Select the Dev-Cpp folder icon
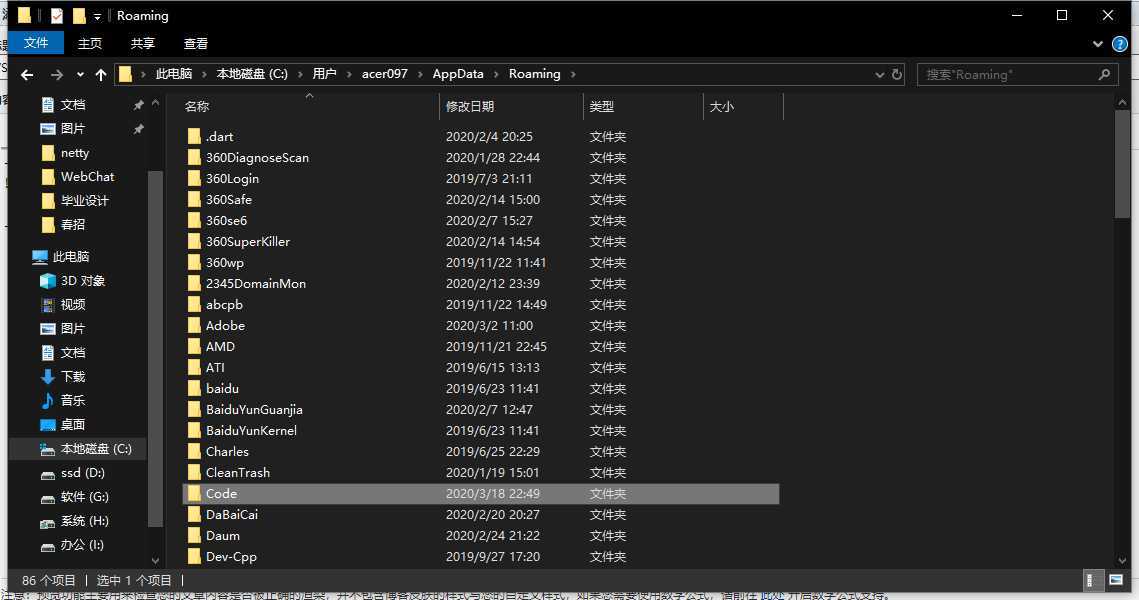The height and width of the screenshot is (600, 1139). [194, 556]
